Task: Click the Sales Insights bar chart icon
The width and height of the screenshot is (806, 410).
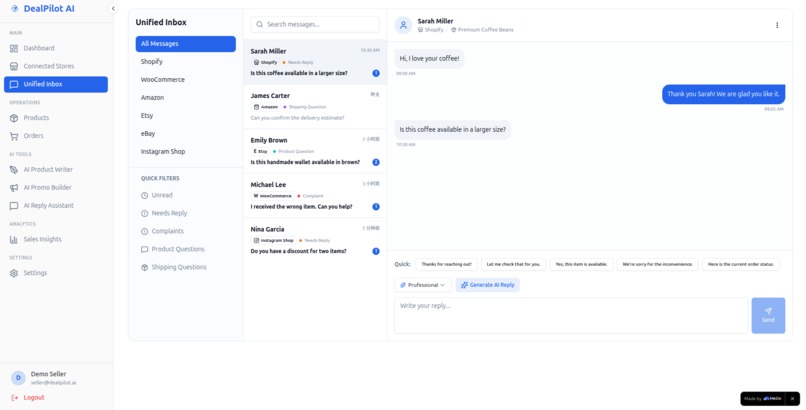Action: pos(14,239)
